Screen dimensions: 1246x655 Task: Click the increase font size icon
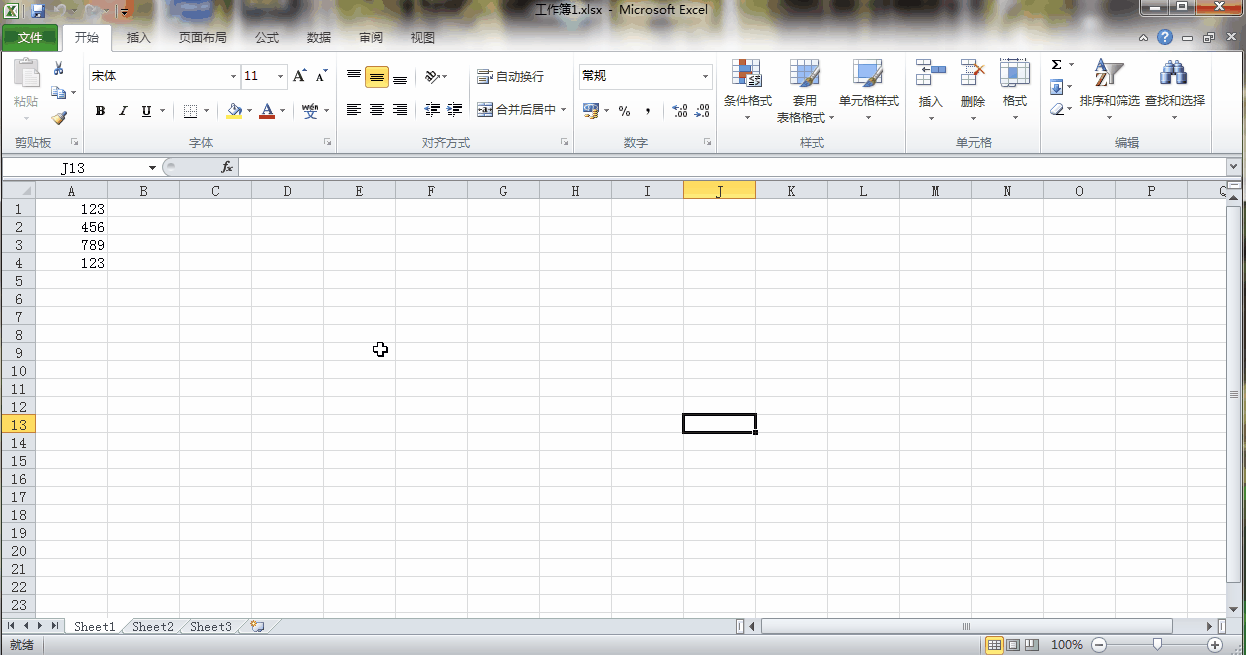pos(299,76)
